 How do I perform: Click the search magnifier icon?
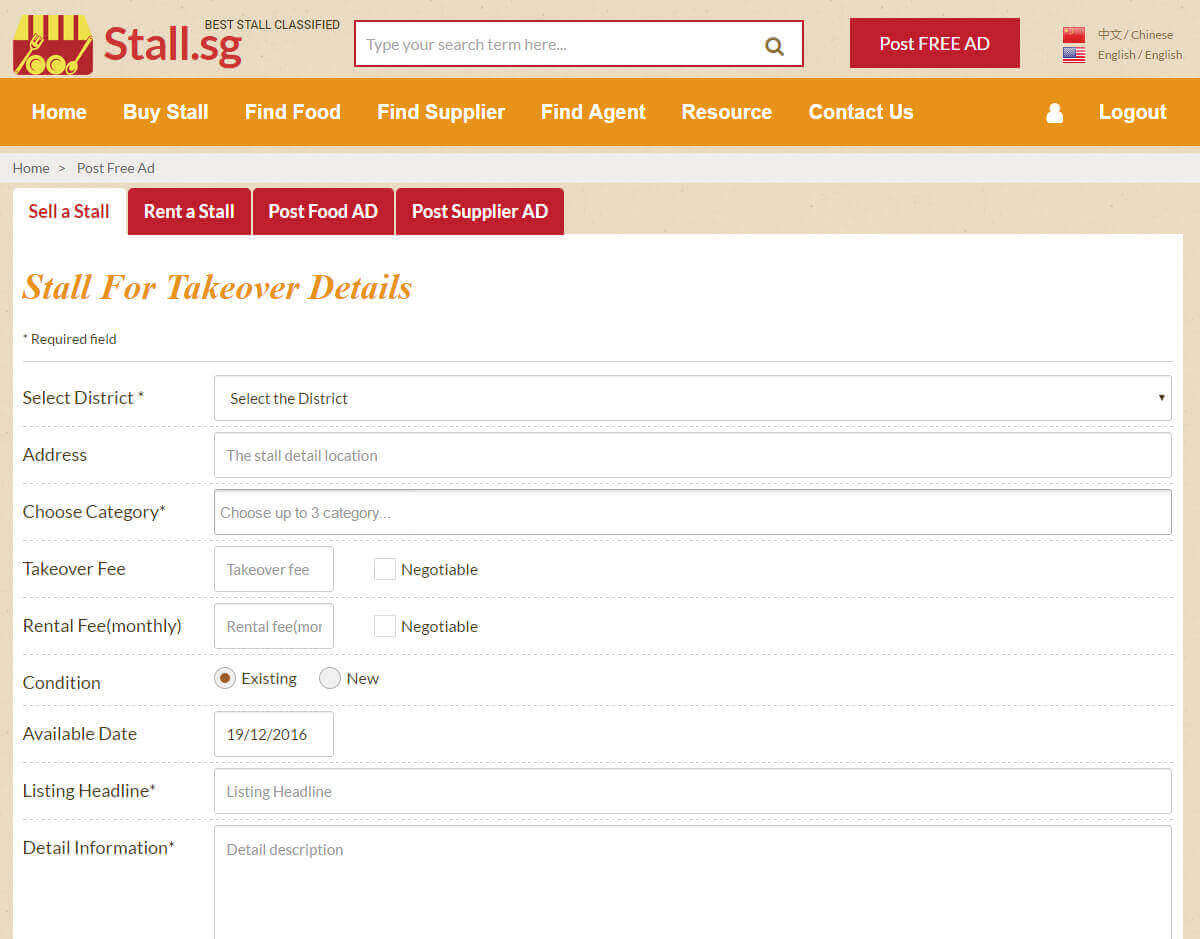[774, 46]
